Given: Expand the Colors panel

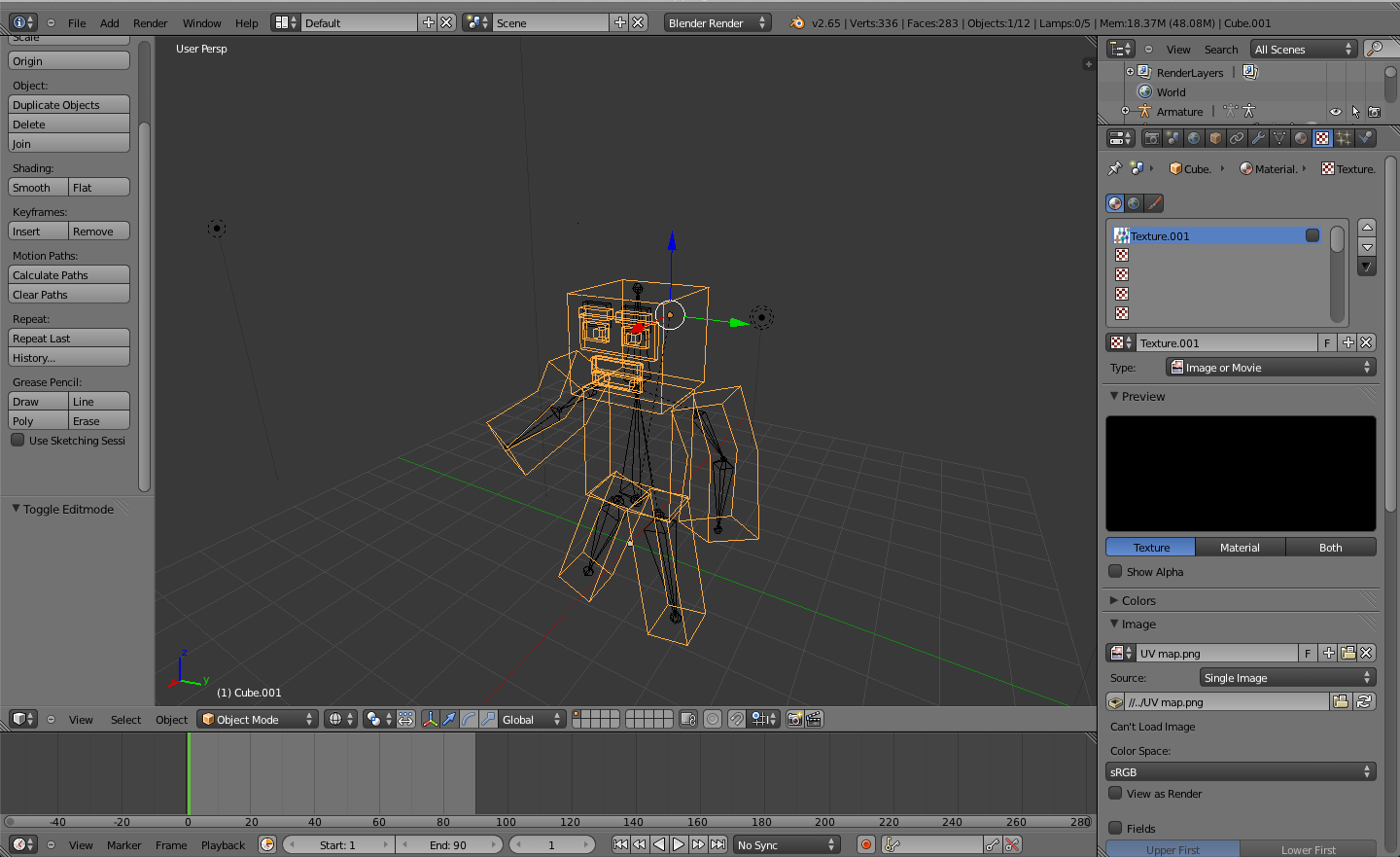Looking at the screenshot, I should (x=1137, y=600).
